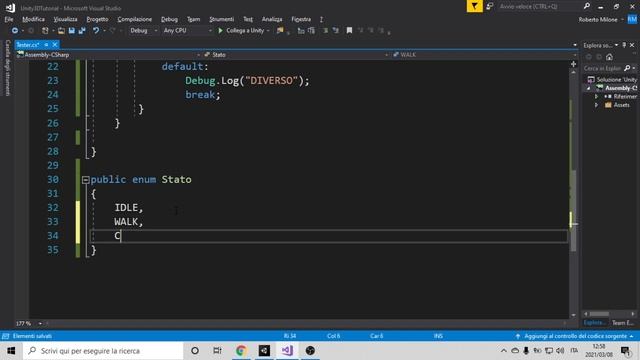Click the Open File folder icon
The width and height of the screenshot is (640, 360).
tap(61, 31)
